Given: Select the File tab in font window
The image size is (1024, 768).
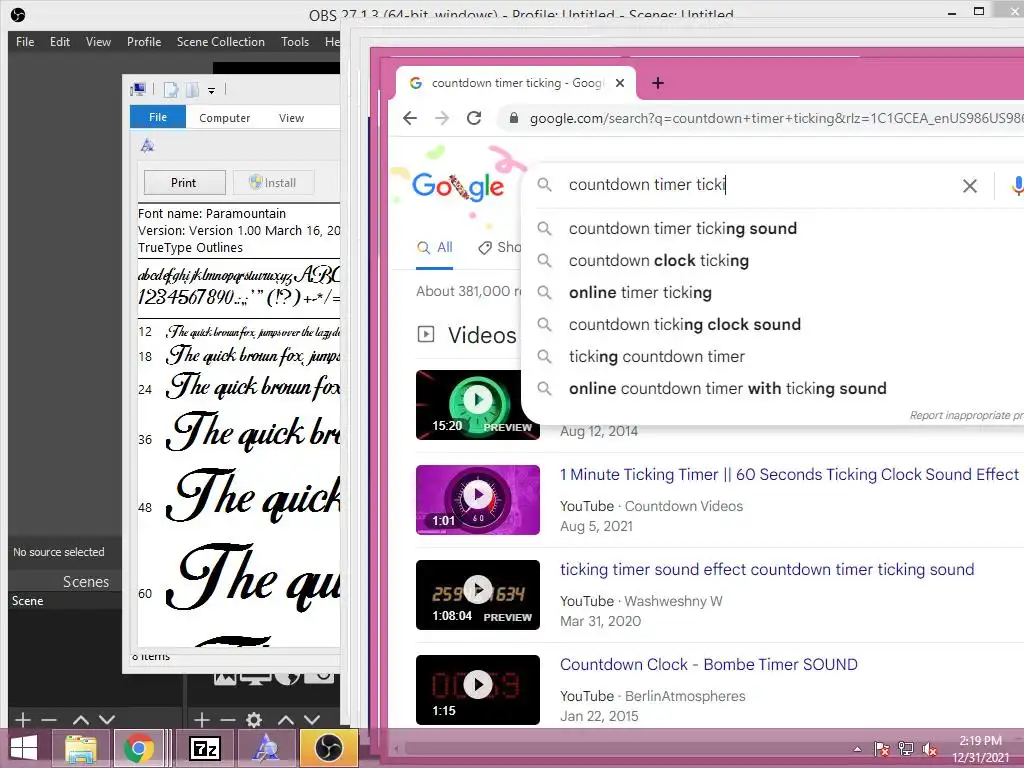Looking at the screenshot, I should click(x=158, y=117).
